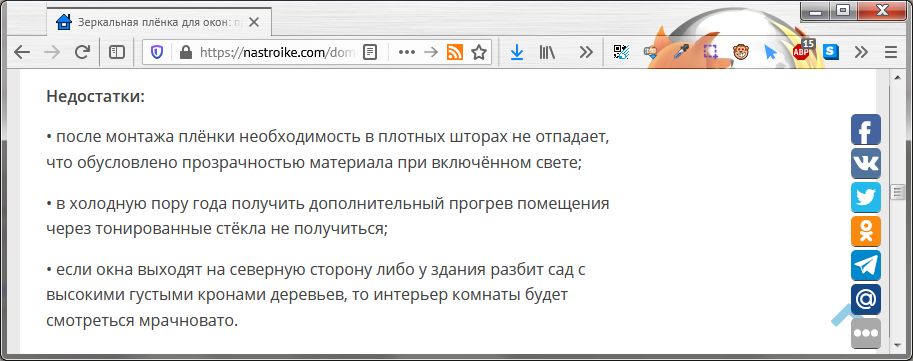Image resolution: width=913 pixels, height=361 pixels.
Task: Expand the extensions overflow chevron
Action: 861,52
